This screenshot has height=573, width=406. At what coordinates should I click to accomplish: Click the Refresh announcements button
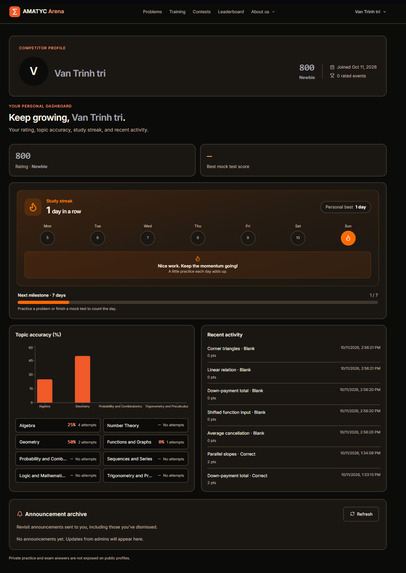coord(361,514)
